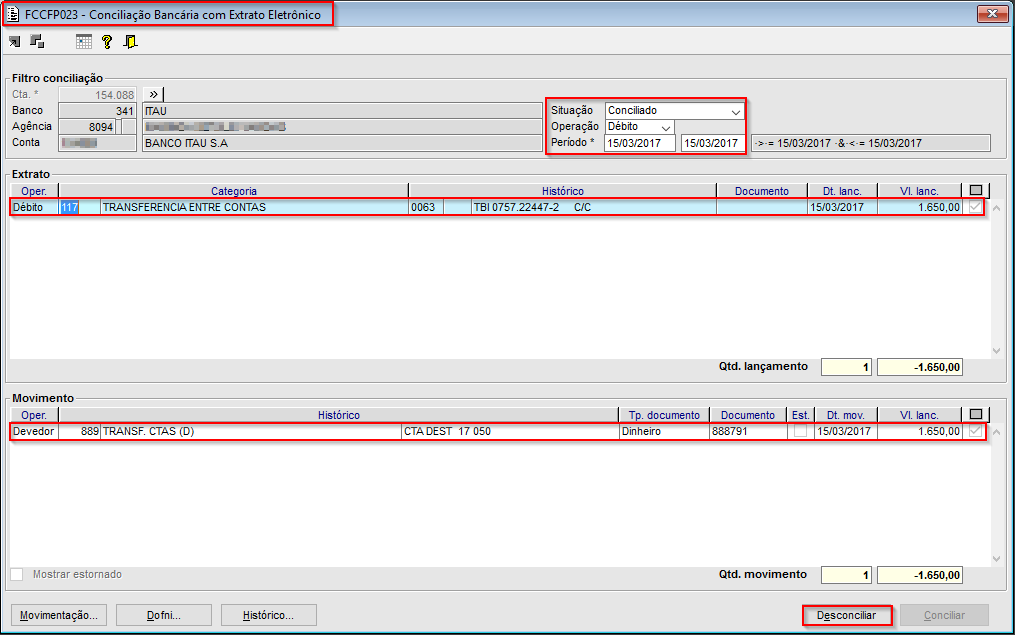The height and width of the screenshot is (635, 1015).
Task: Toggle select-all checkbox in Extrato header
Action: pos(976,190)
